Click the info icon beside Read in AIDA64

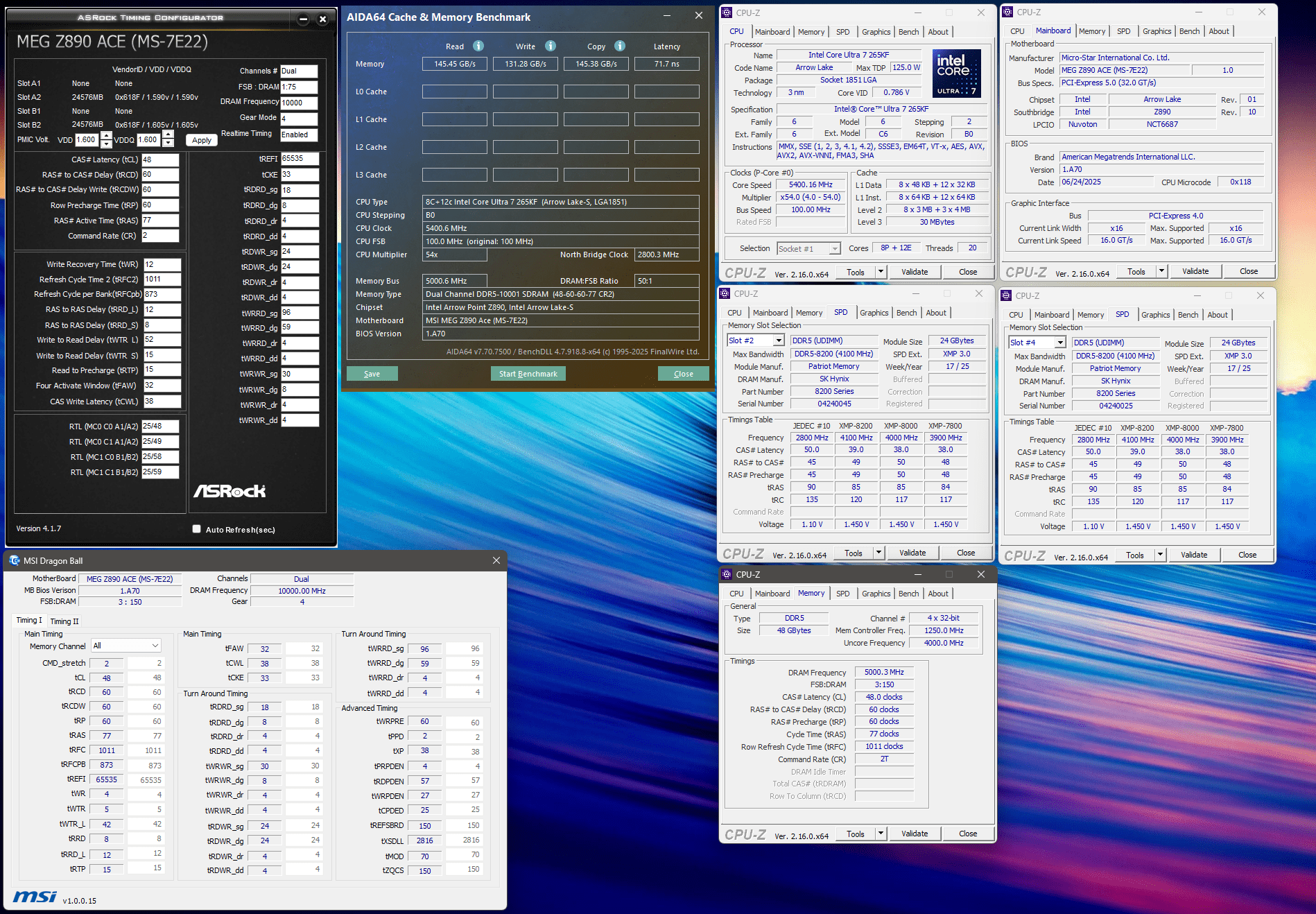[478, 46]
